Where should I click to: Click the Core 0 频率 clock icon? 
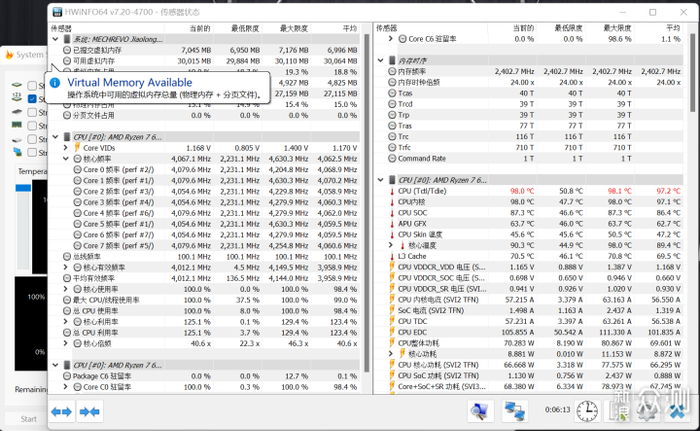77,170
